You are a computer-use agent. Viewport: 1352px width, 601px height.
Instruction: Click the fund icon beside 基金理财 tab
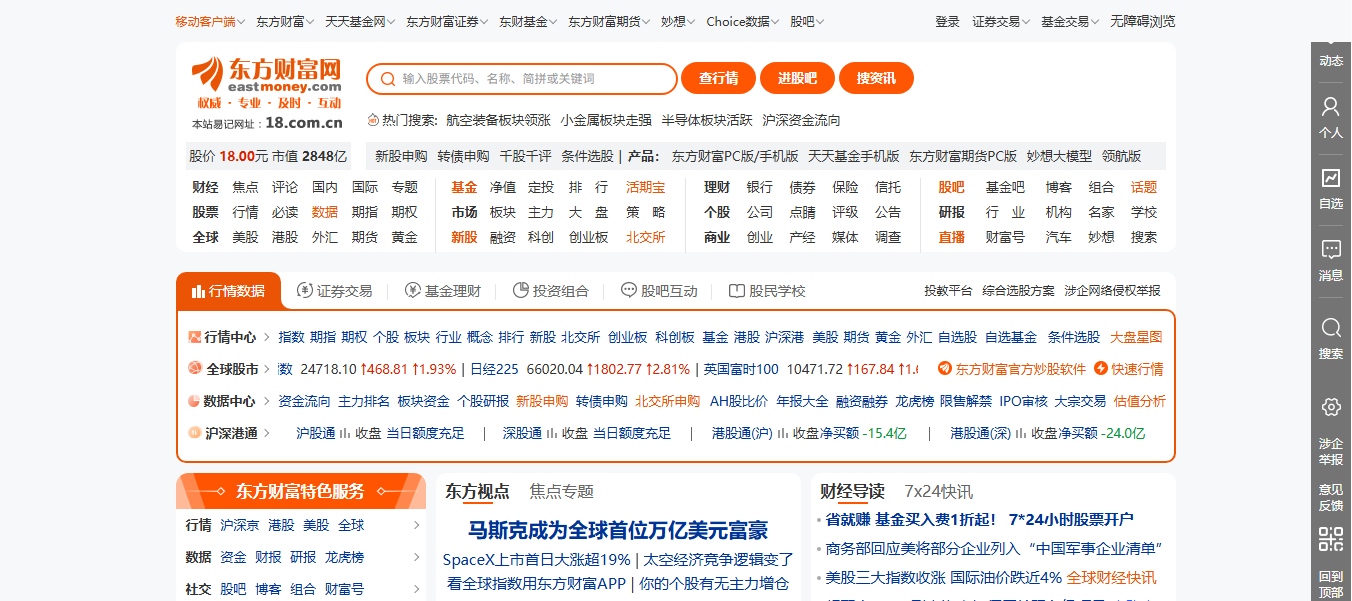412,290
